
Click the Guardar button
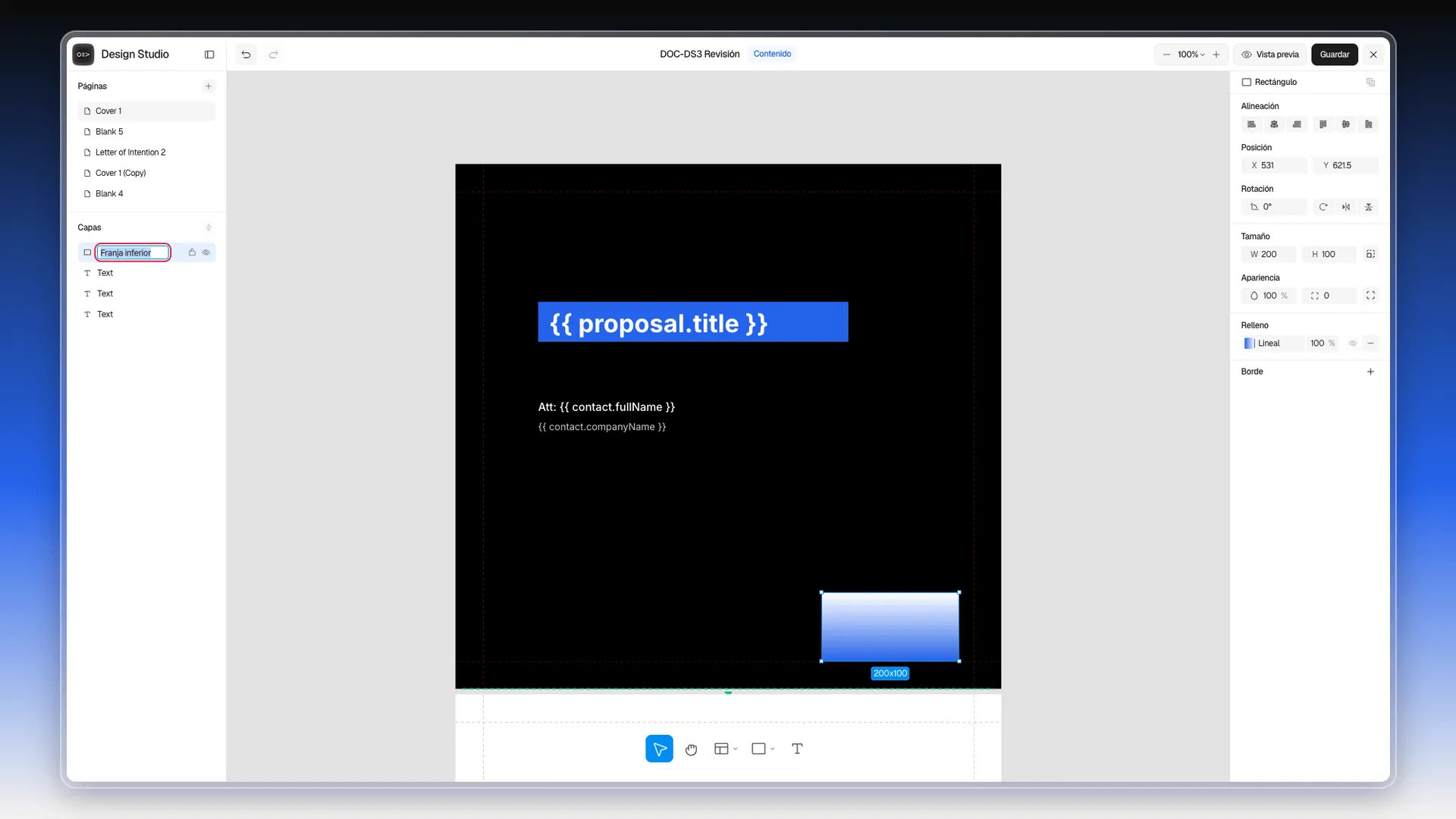(1334, 55)
